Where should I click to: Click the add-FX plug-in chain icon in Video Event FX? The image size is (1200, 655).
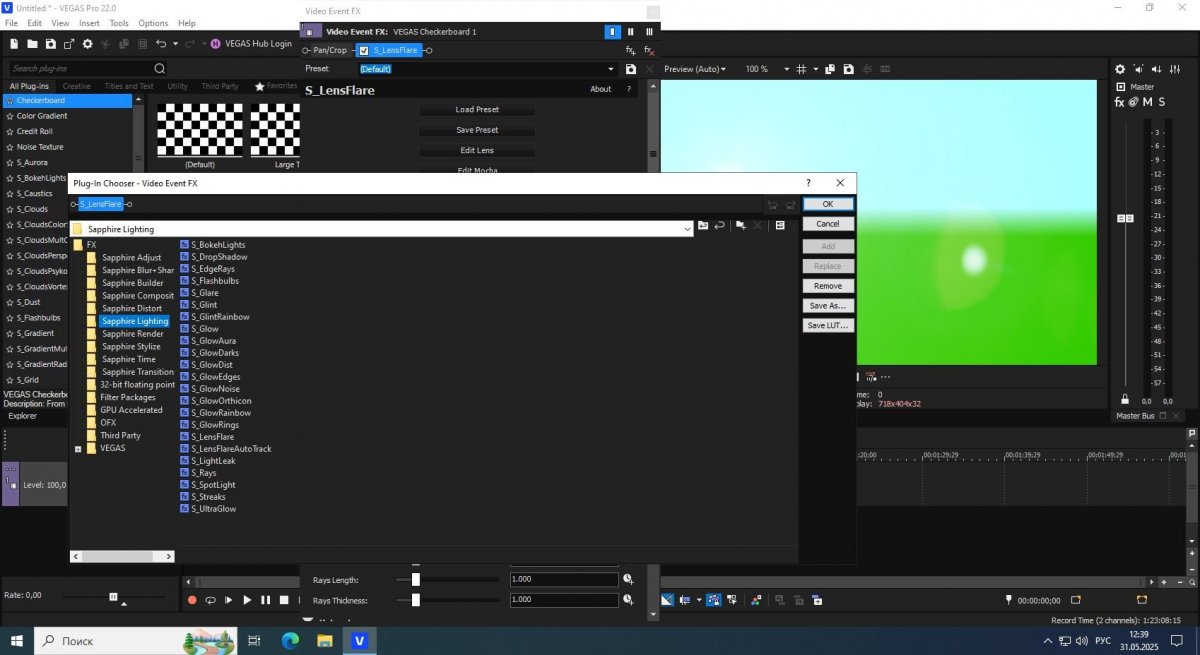click(x=631, y=50)
